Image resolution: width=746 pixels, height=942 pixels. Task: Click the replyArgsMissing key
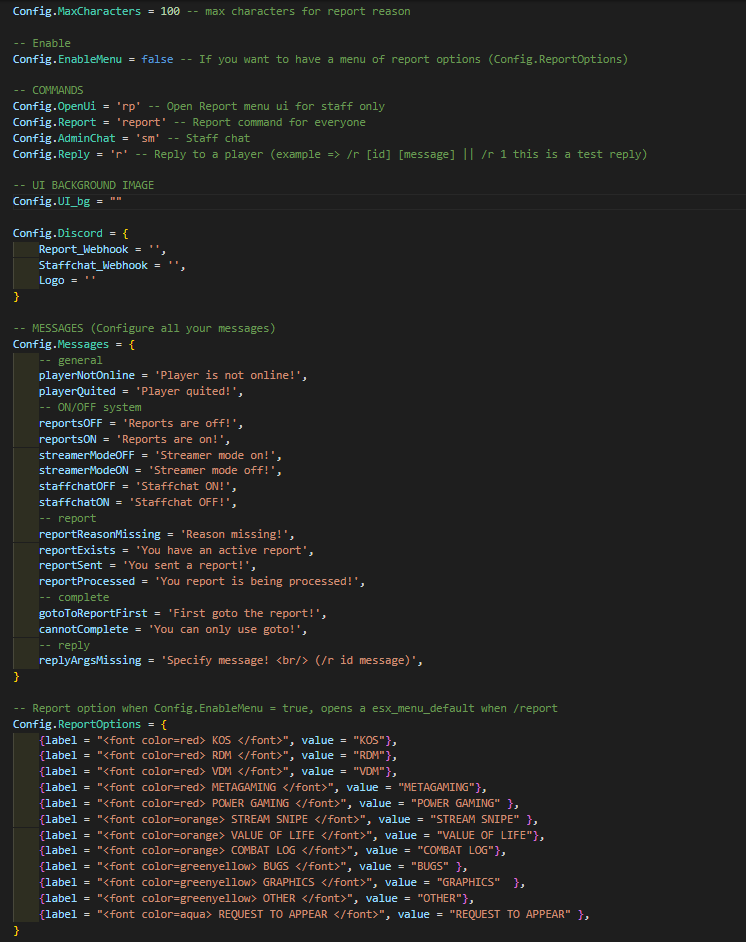[x=90, y=660]
